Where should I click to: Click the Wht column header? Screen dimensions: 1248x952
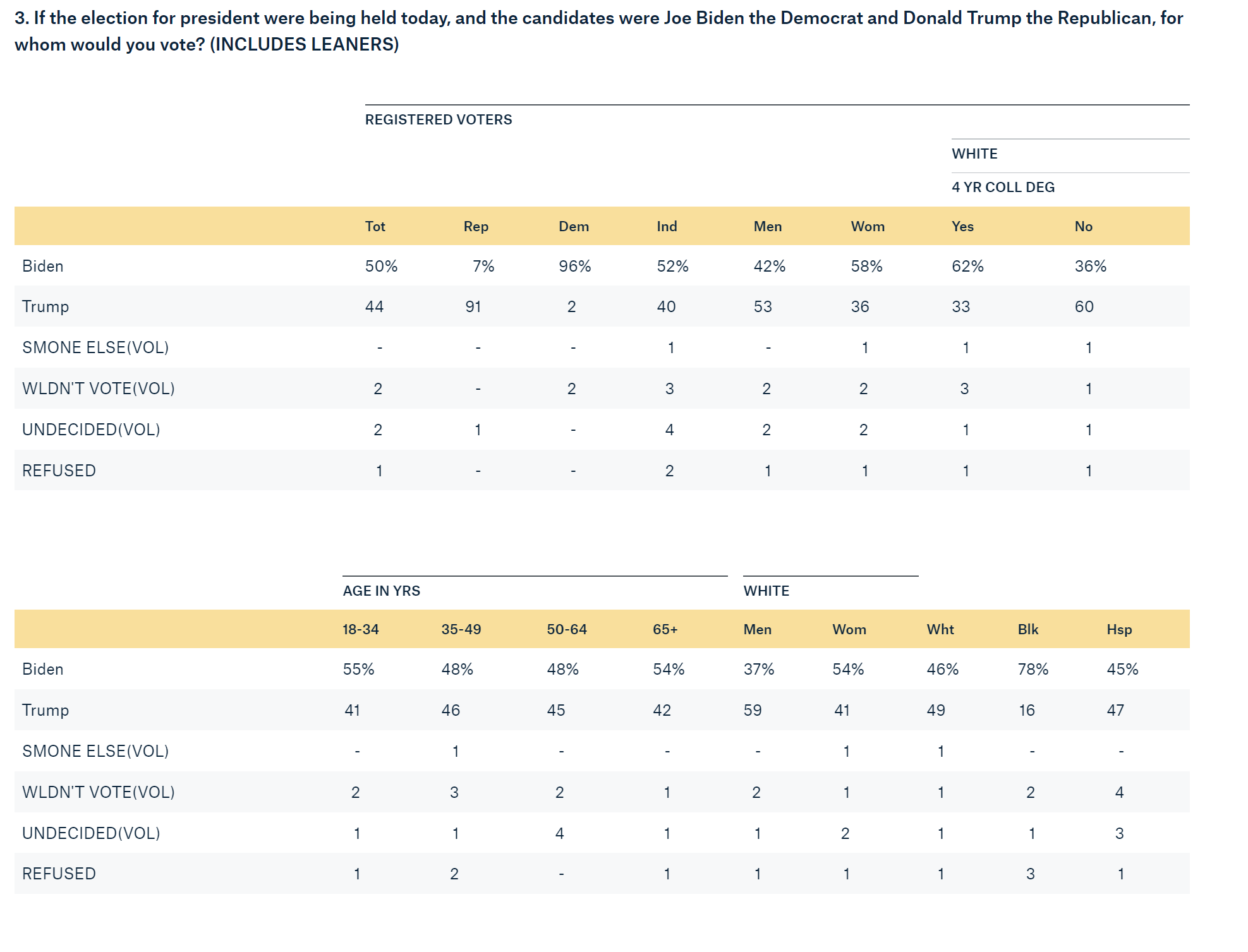click(x=940, y=629)
